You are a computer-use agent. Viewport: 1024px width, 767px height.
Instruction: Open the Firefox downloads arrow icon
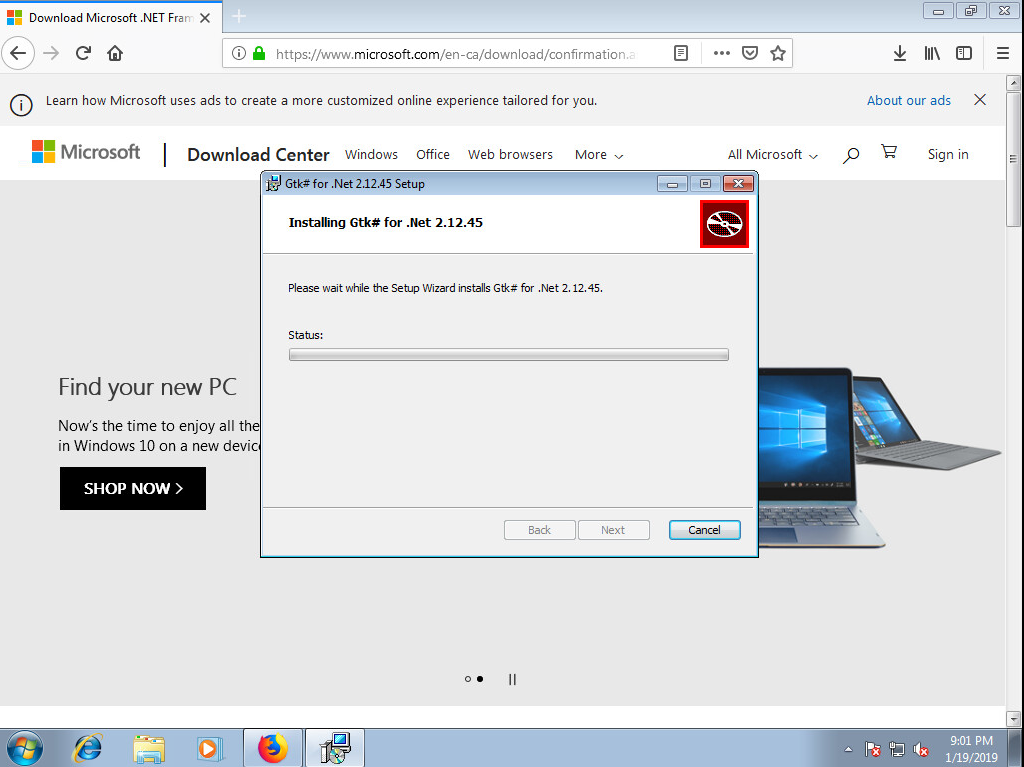(900, 53)
